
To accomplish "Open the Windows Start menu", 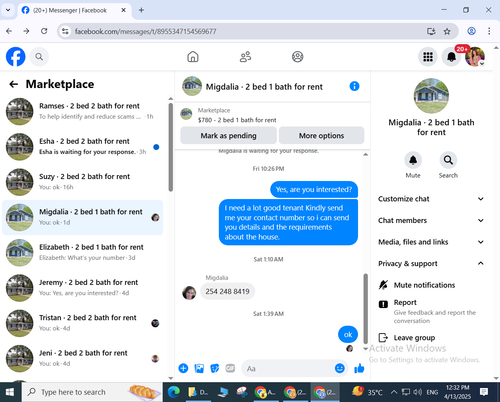I will (10, 392).
